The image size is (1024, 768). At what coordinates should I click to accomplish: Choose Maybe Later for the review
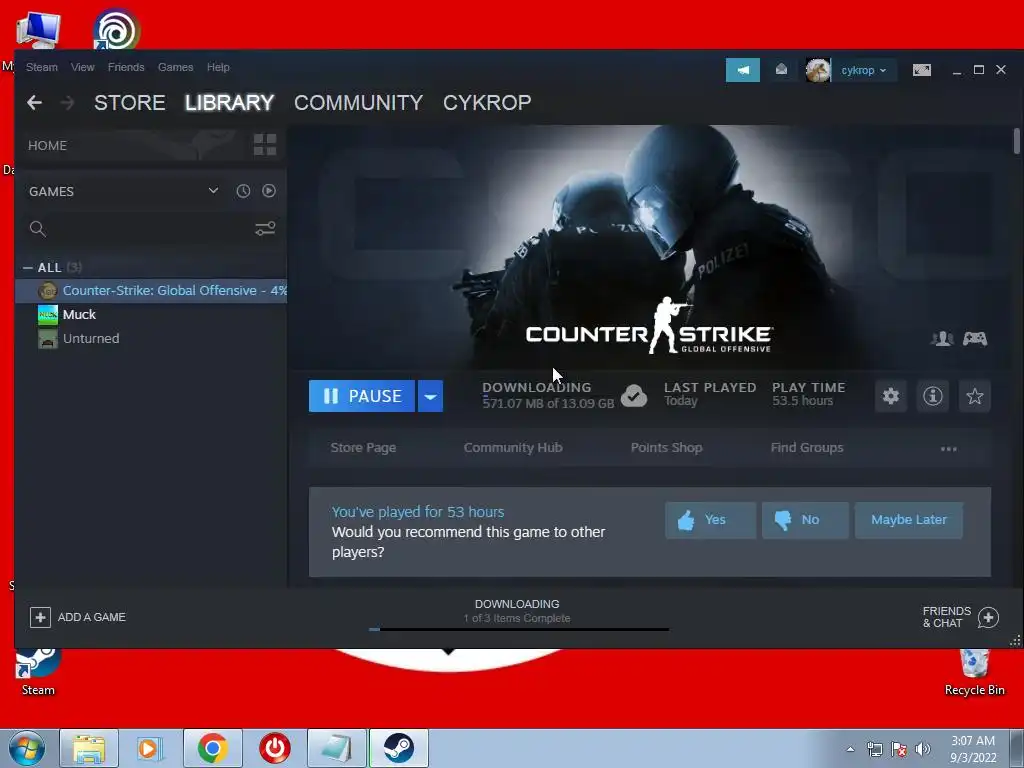coord(908,520)
